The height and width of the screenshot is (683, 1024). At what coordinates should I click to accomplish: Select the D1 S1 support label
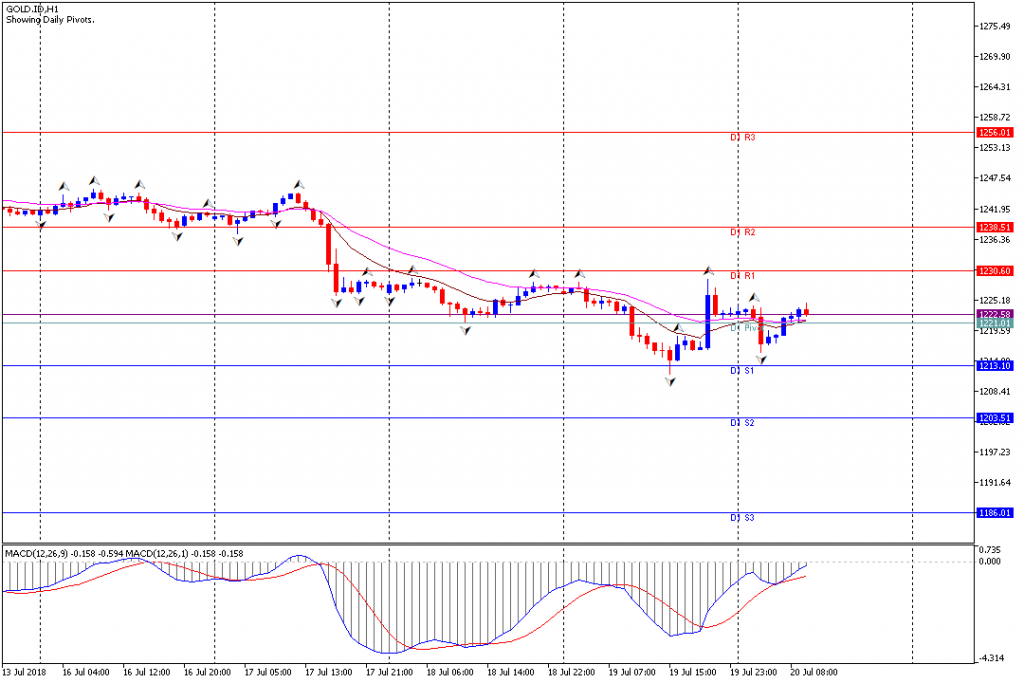(743, 371)
